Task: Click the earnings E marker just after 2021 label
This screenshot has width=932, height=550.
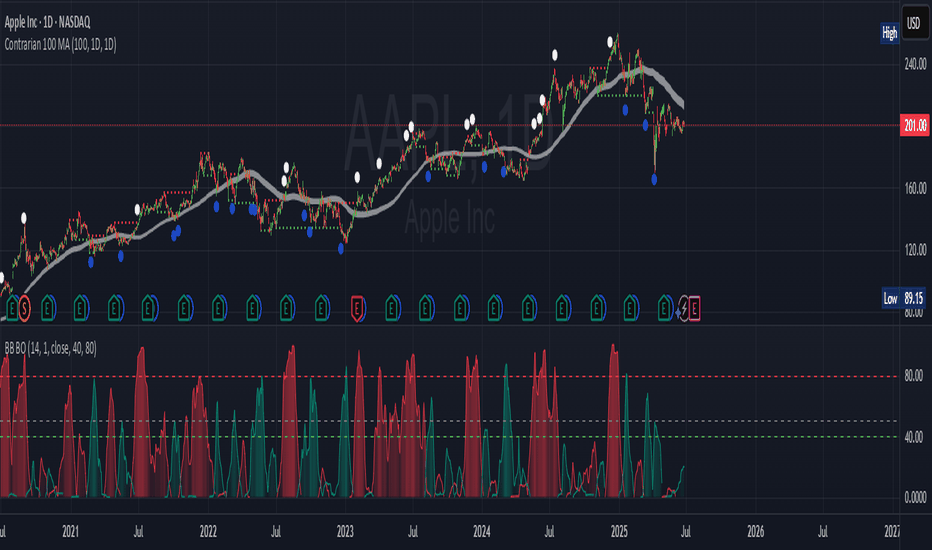Action: point(81,308)
